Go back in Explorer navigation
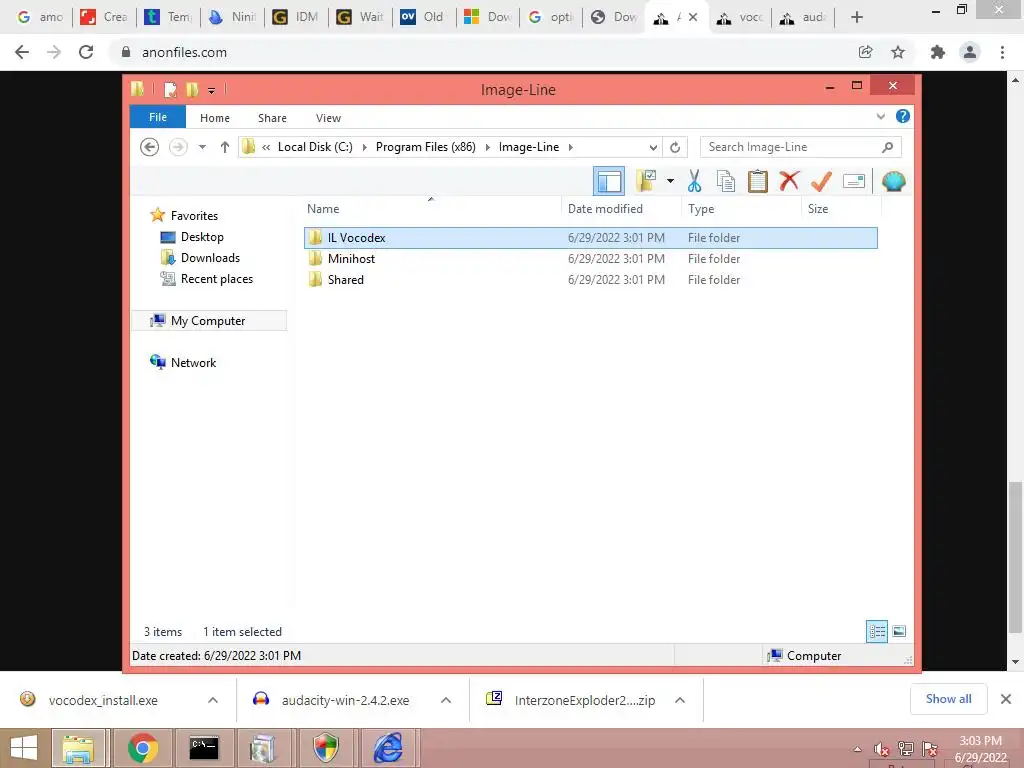The image size is (1024, 768). coord(150,147)
